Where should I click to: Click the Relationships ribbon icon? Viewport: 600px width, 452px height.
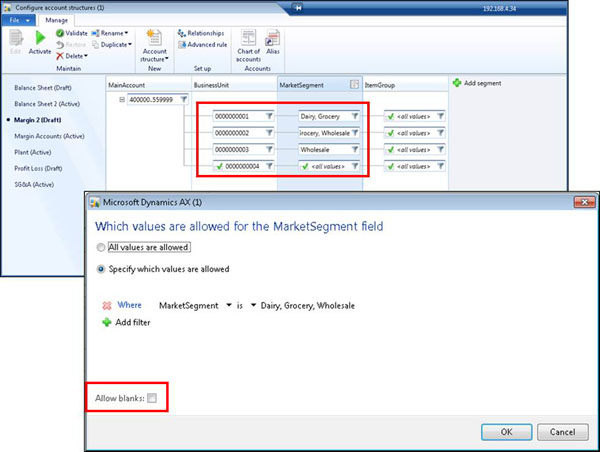181,33
